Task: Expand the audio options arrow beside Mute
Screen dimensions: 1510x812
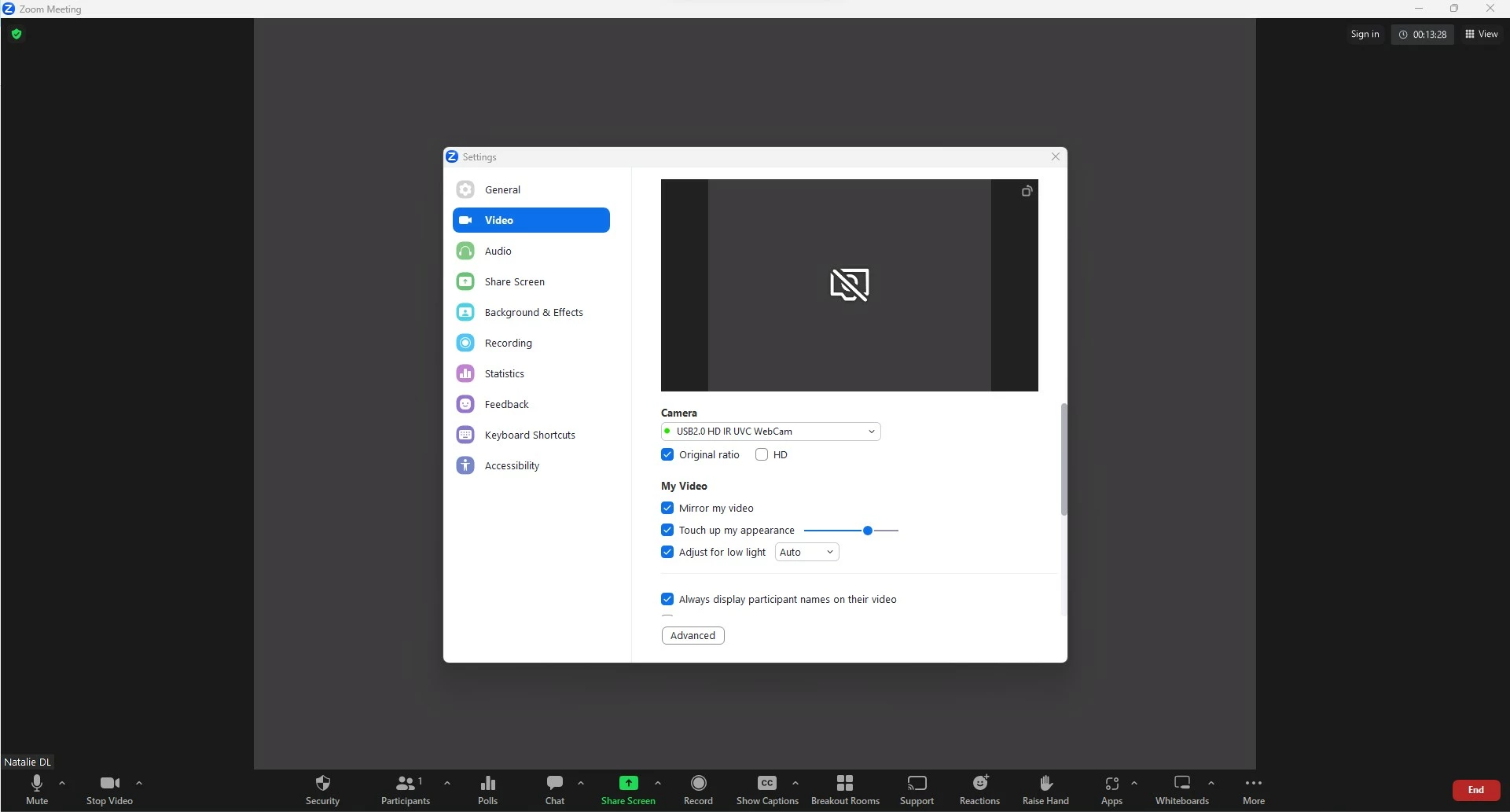Action: coord(62,783)
